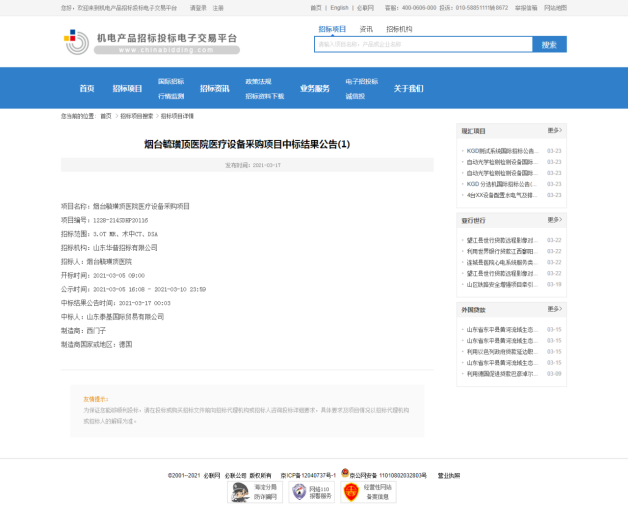Expand 更多 in the 现汇项目 panel
Screen dimensions: 629x528
tap(554, 131)
